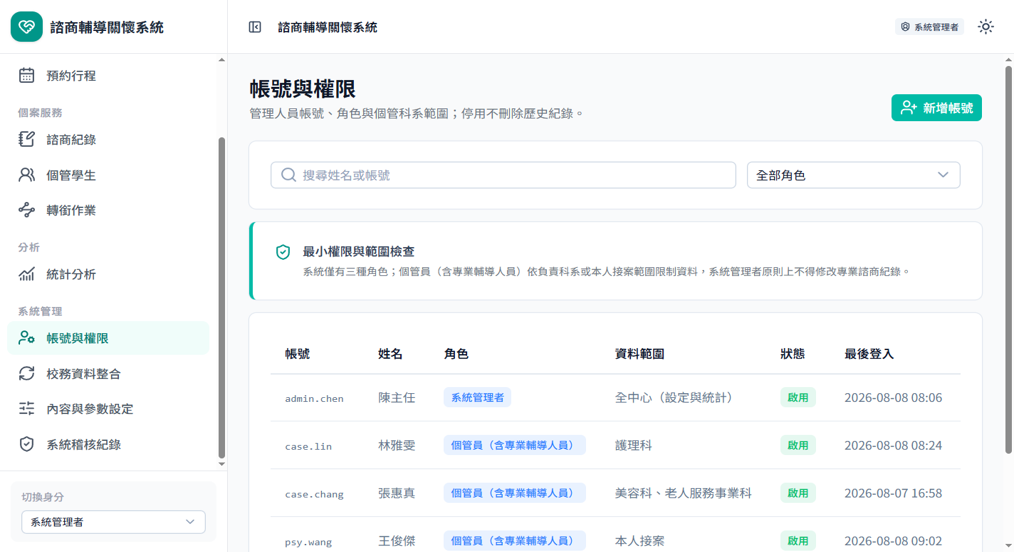
Task: Click 啟用 status in case.lin row
Action: 797,445
